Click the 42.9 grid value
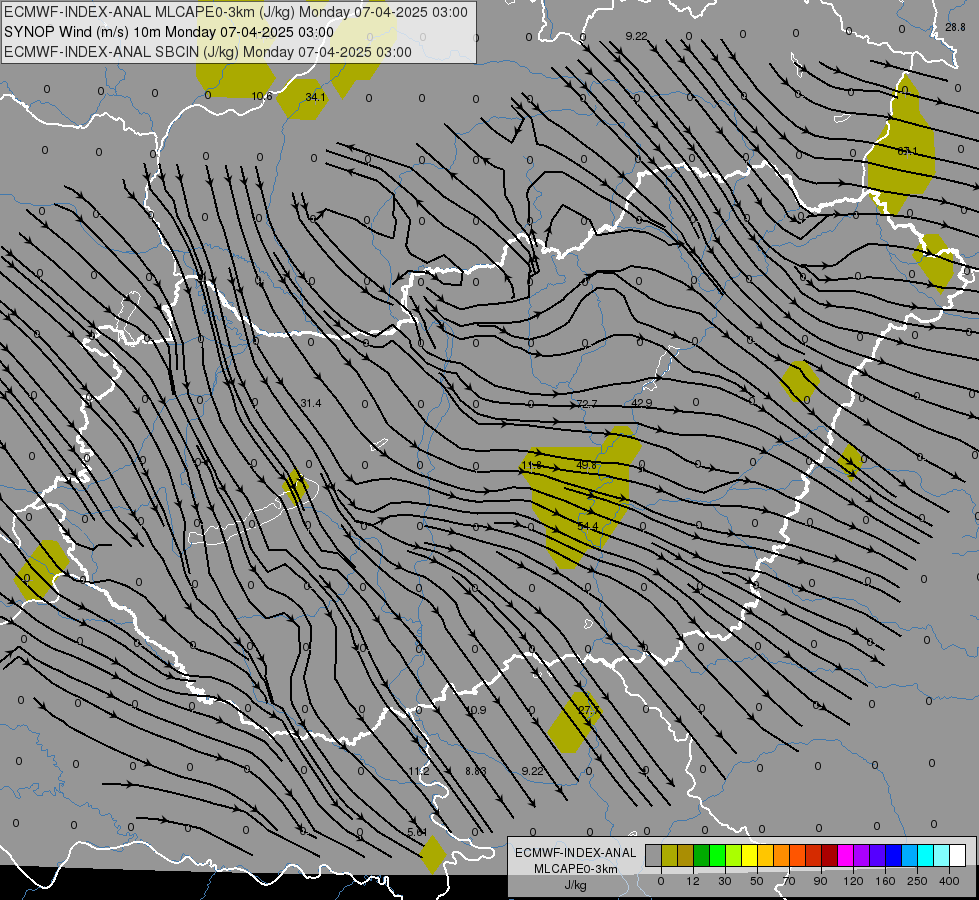Image resolution: width=979 pixels, height=900 pixels. click(x=642, y=403)
